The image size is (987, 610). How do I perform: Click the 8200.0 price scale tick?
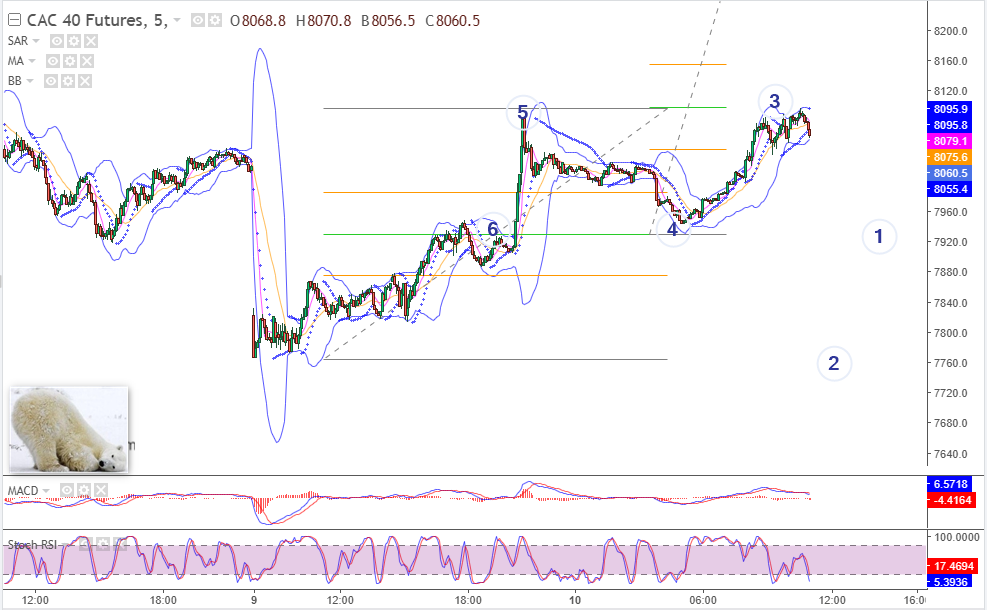[950, 31]
